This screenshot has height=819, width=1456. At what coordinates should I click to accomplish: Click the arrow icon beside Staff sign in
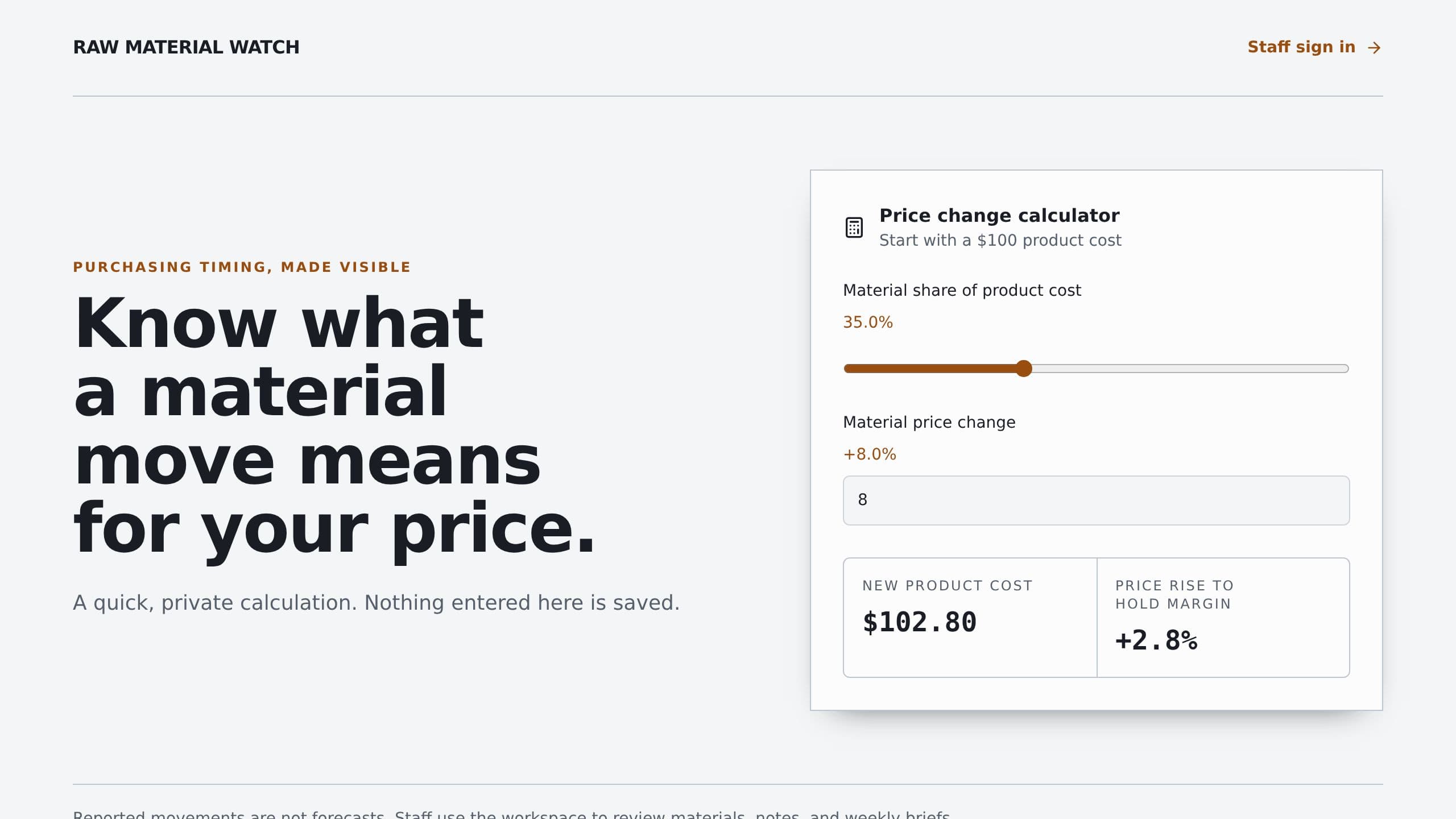[1374, 48]
